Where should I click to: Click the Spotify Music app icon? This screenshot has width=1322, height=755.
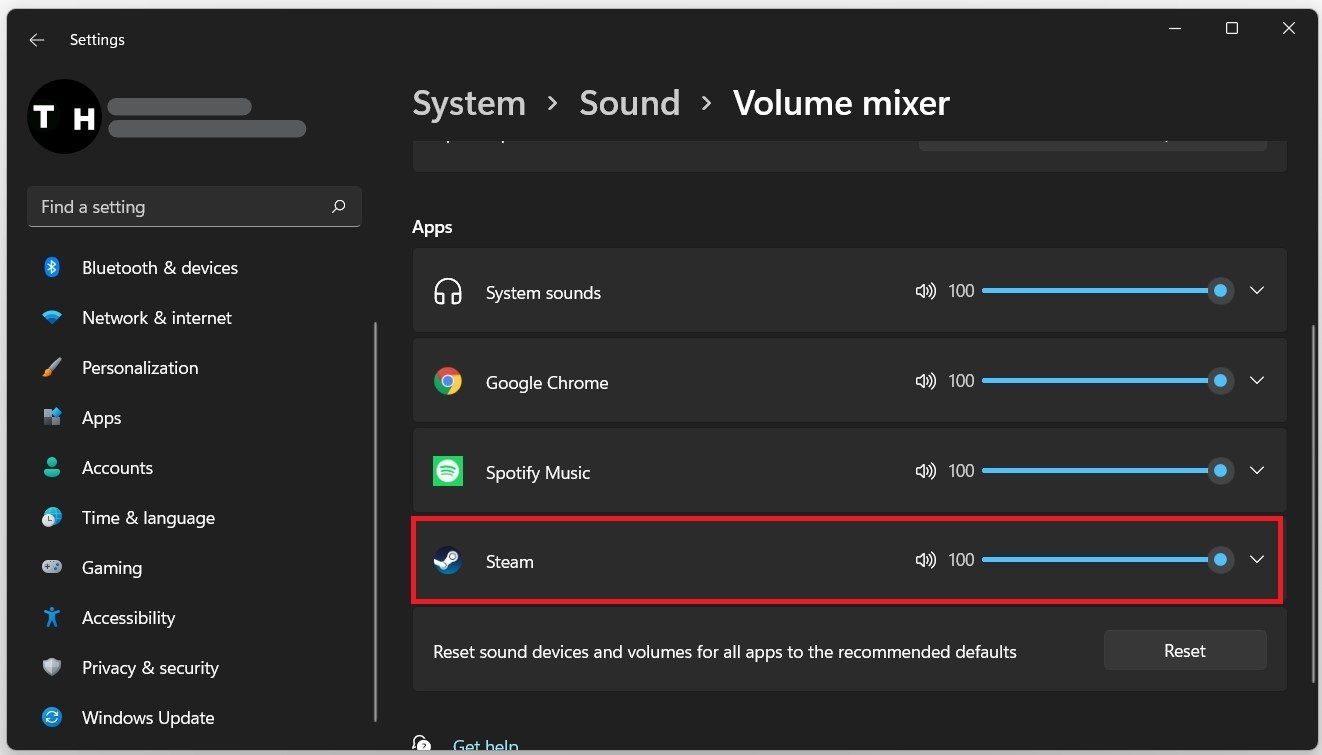447,471
